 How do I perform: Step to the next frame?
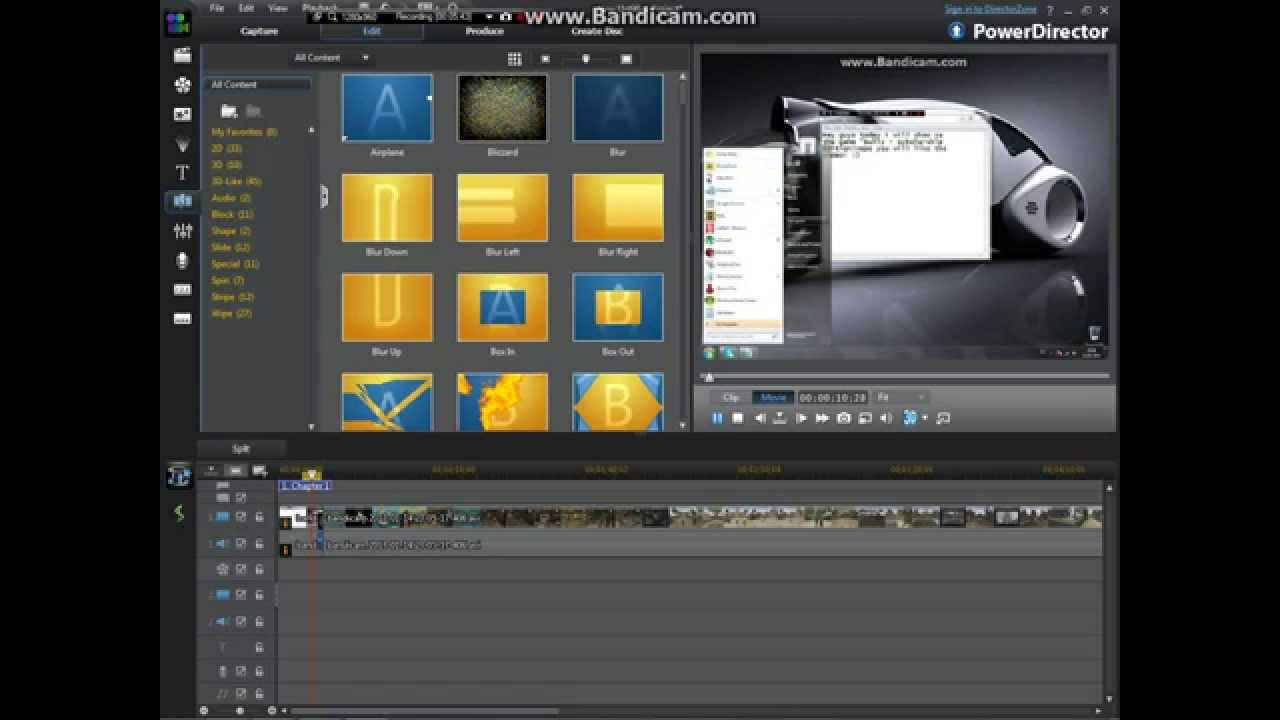pos(801,418)
